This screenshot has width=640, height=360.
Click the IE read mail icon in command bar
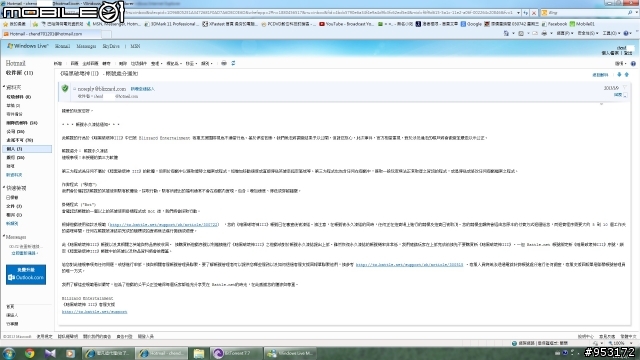(535, 33)
